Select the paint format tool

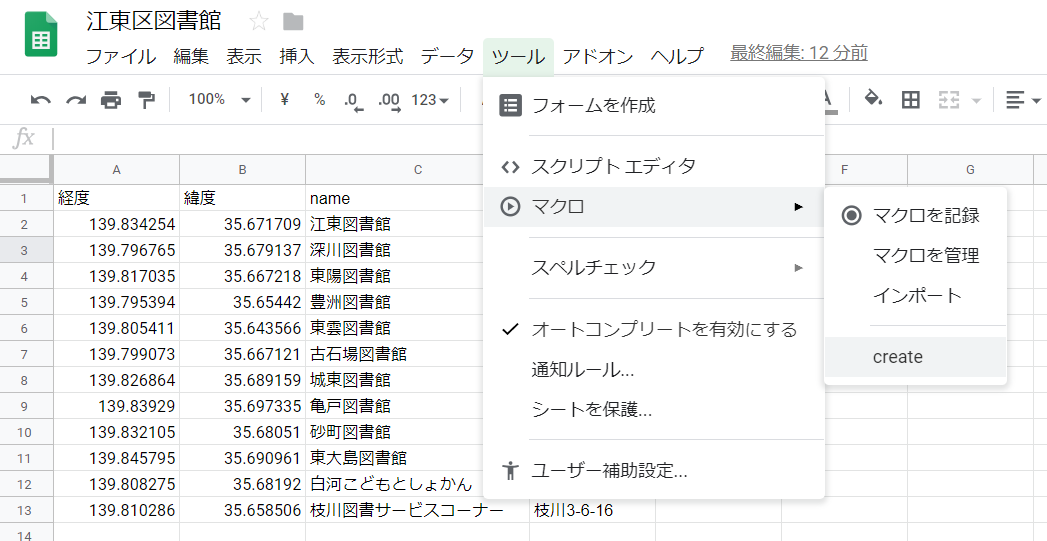click(146, 100)
